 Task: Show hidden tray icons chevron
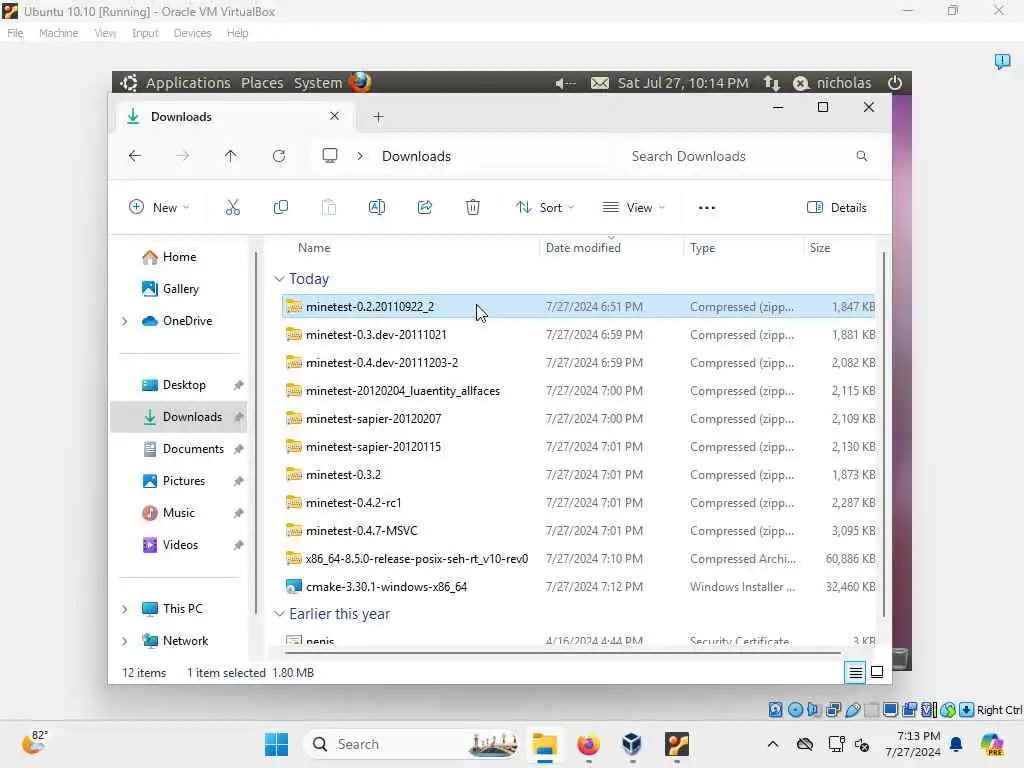point(773,744)
